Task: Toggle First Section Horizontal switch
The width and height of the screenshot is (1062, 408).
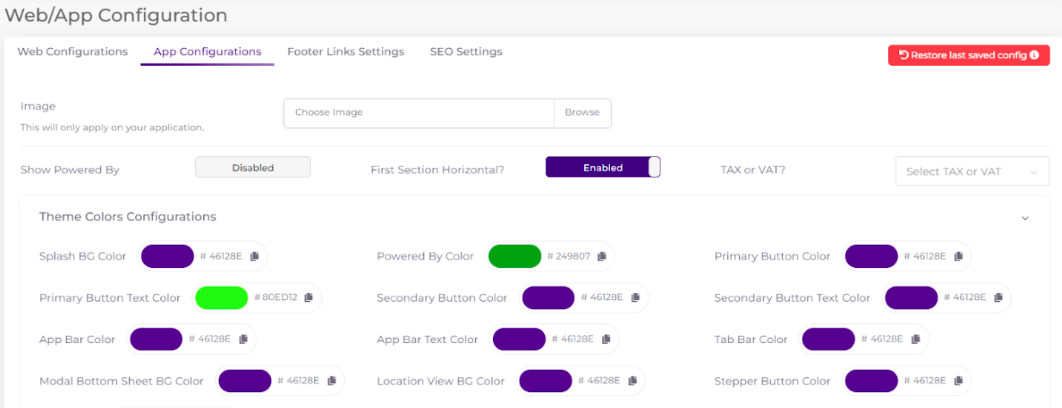Action: point(603,168)
